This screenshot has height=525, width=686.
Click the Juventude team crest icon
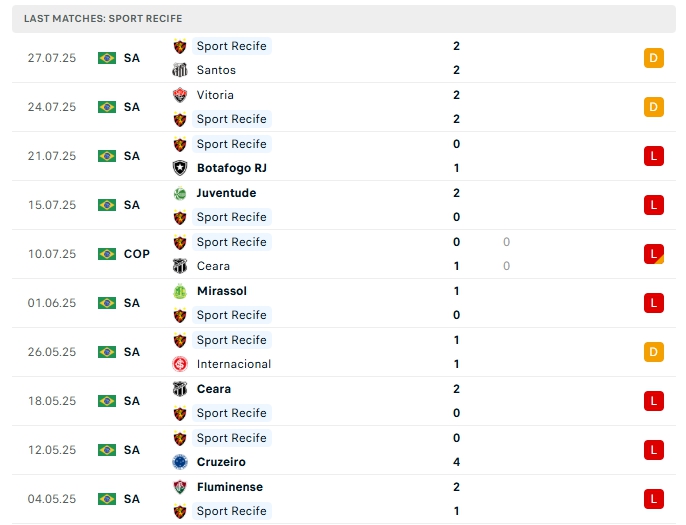180,193
